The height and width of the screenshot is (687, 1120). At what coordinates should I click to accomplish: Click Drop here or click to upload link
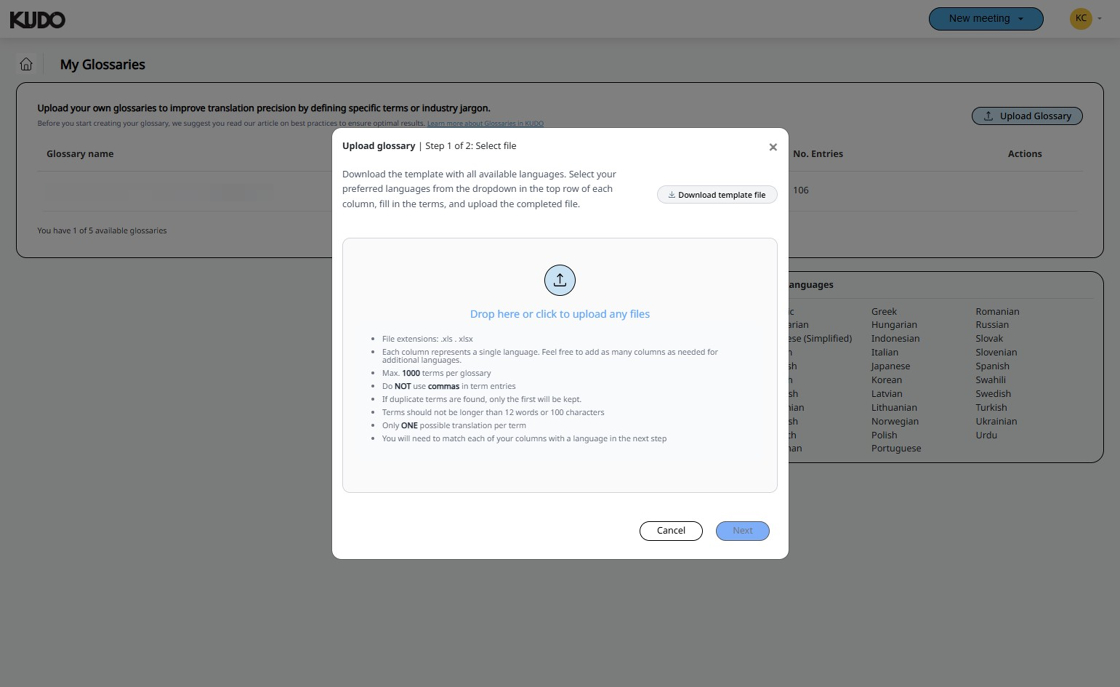click(x=559, y=314)
